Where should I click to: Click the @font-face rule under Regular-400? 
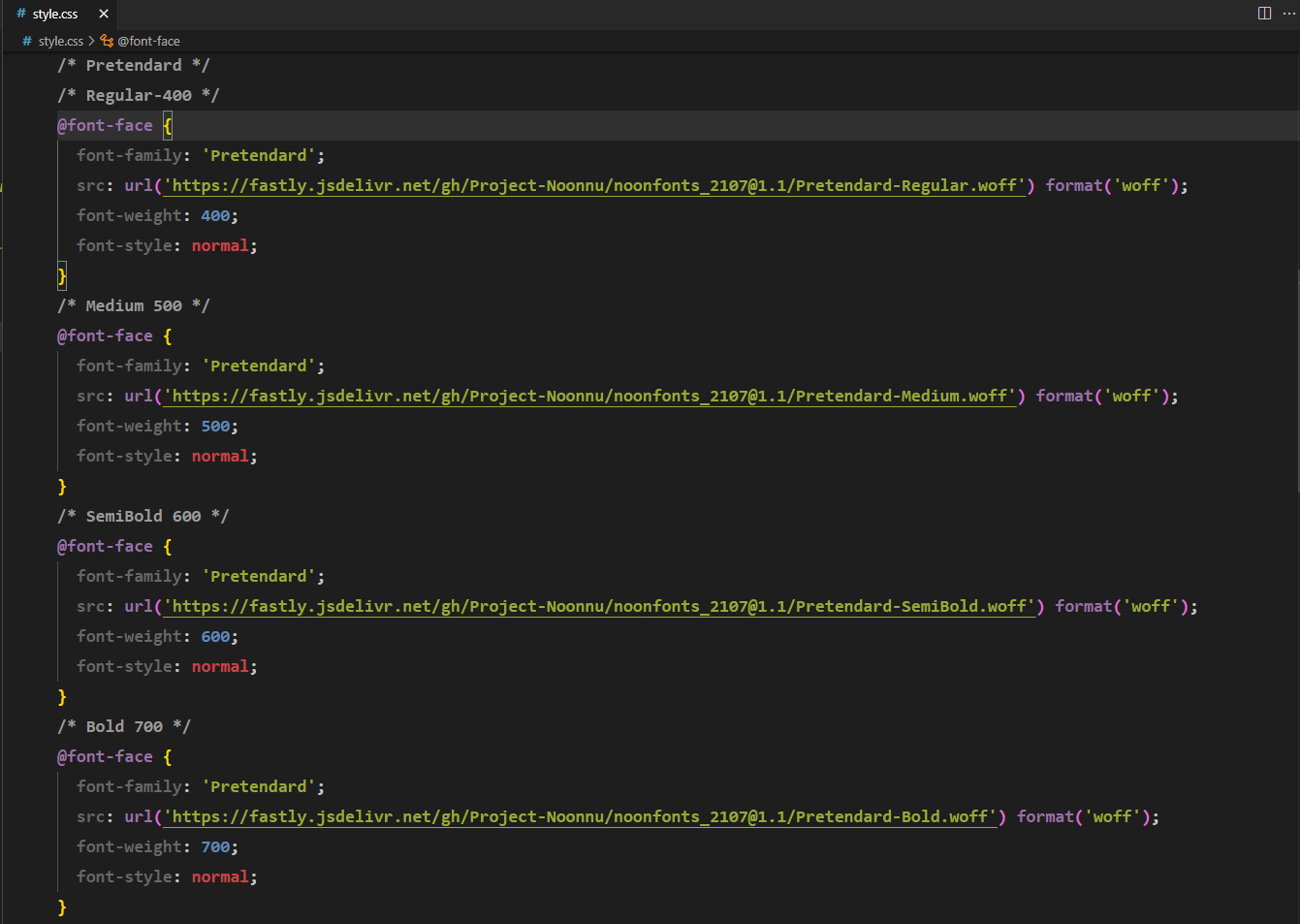click(x=105, y=125)
